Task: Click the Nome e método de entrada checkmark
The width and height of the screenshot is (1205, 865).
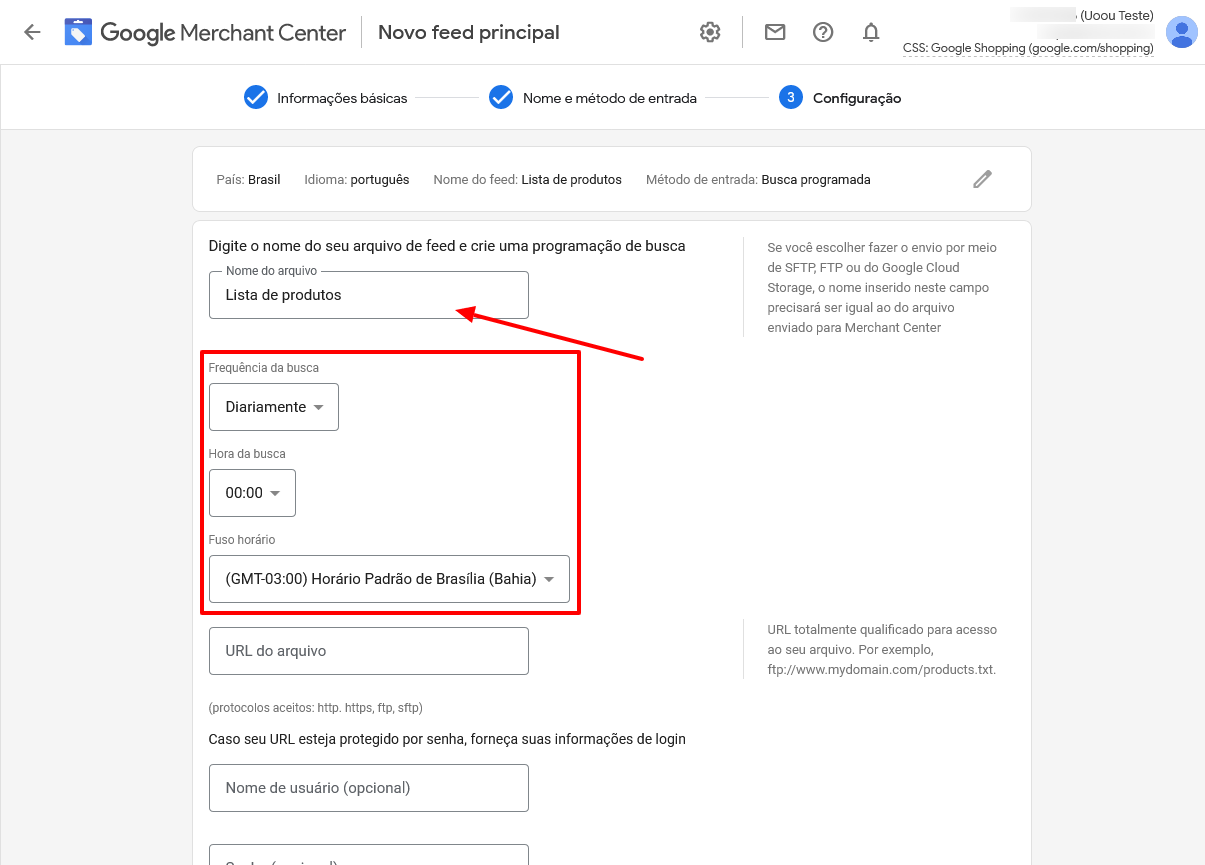Action: pyautogui.click(x=501, y=98)
